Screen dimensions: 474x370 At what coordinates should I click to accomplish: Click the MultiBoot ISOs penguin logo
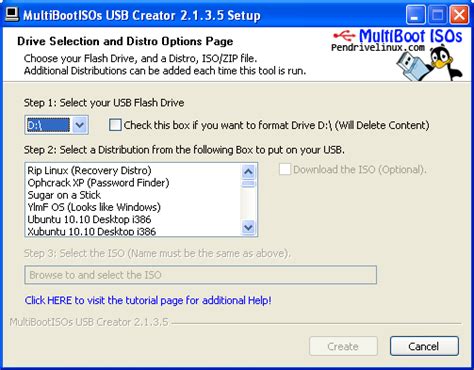(x=430, y=63)
